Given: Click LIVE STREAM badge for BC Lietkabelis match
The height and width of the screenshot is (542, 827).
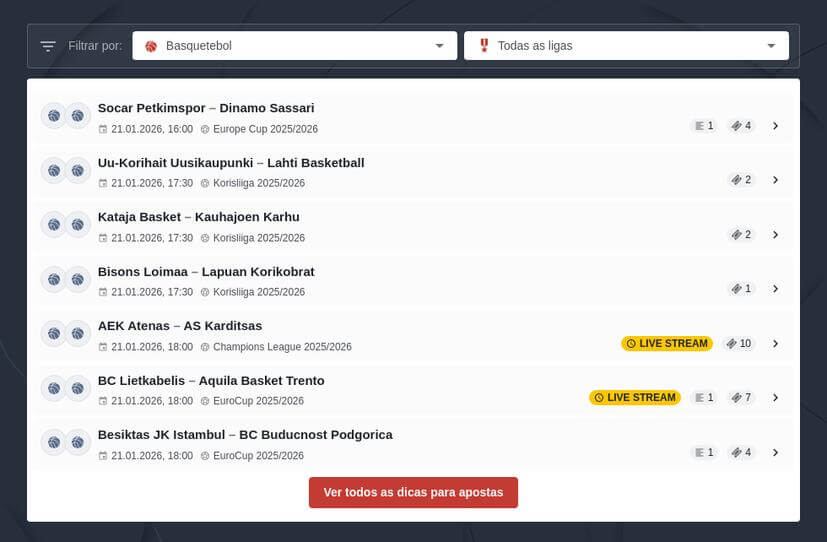Looking at the screenshot, I should [635, 397].
